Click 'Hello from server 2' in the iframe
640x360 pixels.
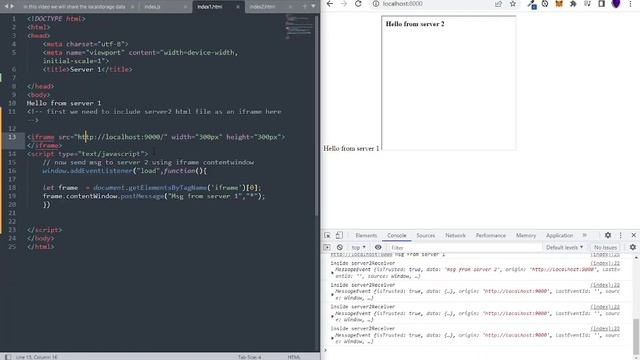[415, 24]
